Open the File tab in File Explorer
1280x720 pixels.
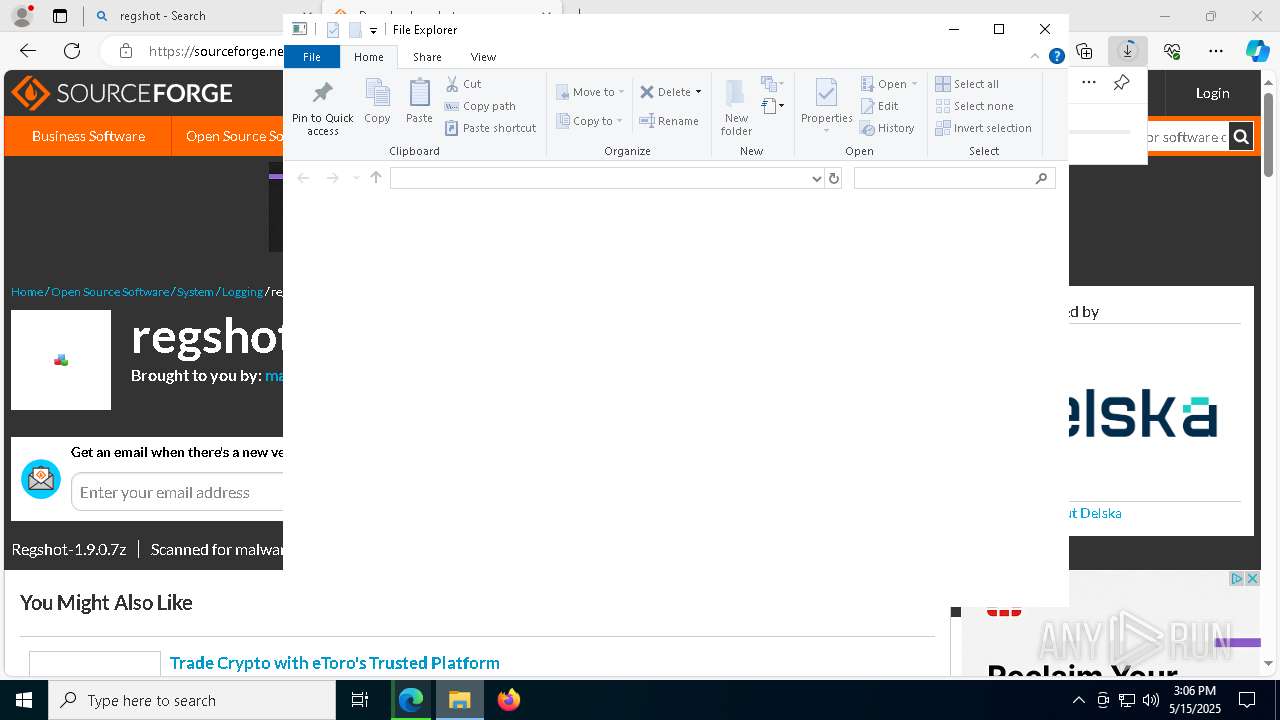pos(312,57)
